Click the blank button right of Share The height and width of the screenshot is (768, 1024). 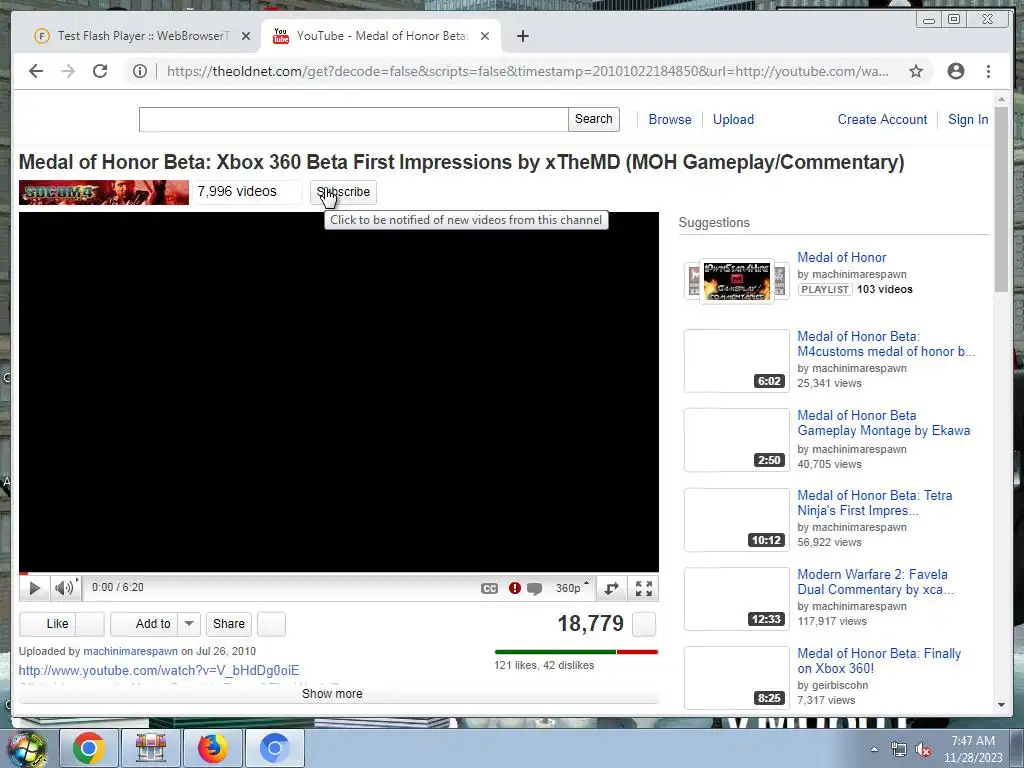point(272,624)
